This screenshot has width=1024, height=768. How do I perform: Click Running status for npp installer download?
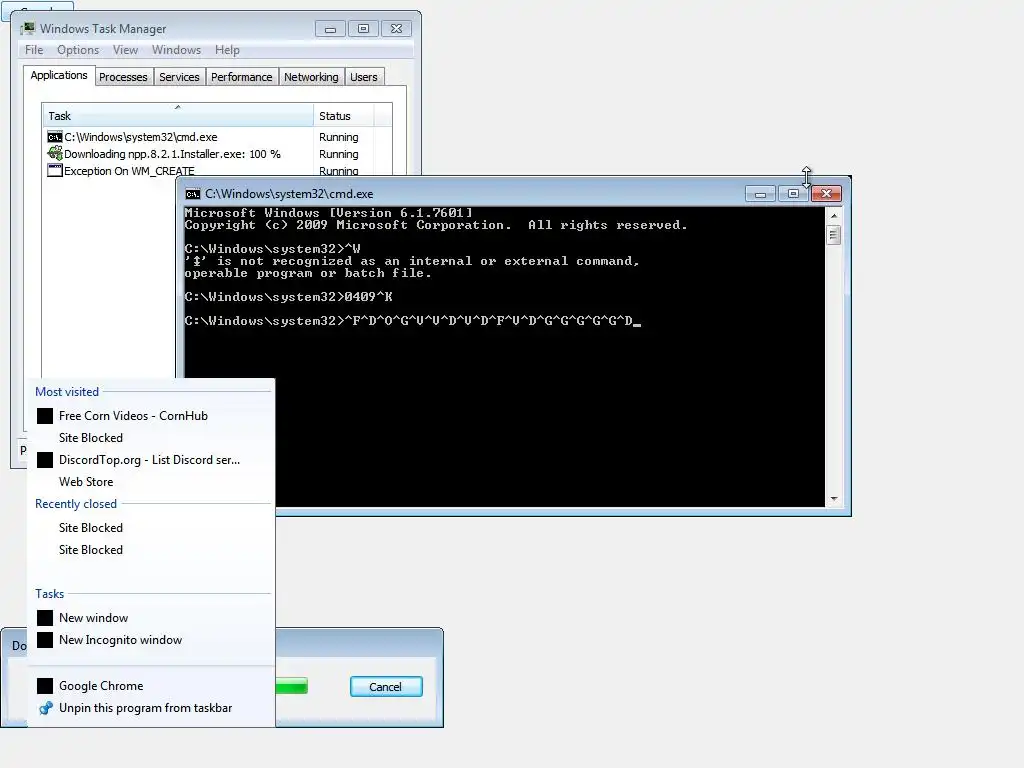pos(338,154)
